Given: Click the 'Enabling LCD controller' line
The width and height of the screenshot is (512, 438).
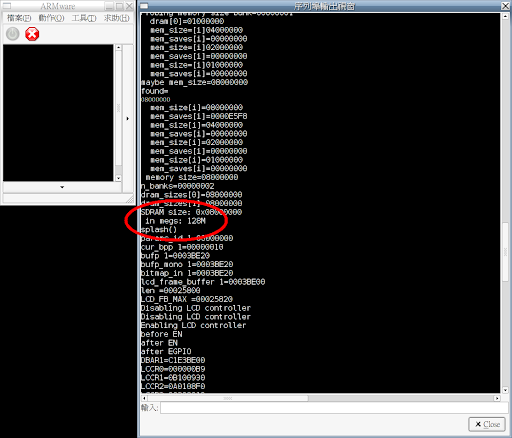Looking at the screenshot, I should (x=193, y=325).
